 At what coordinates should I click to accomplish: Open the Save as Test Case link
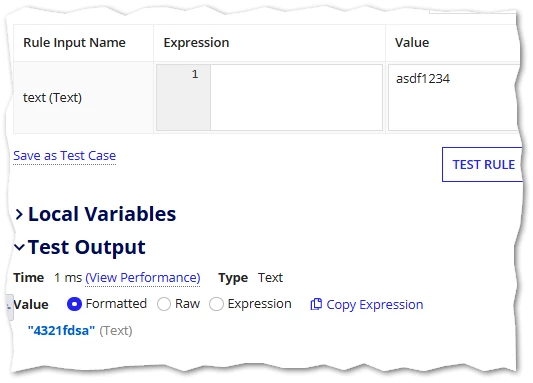pyautogui.click(x=65, y=156)
